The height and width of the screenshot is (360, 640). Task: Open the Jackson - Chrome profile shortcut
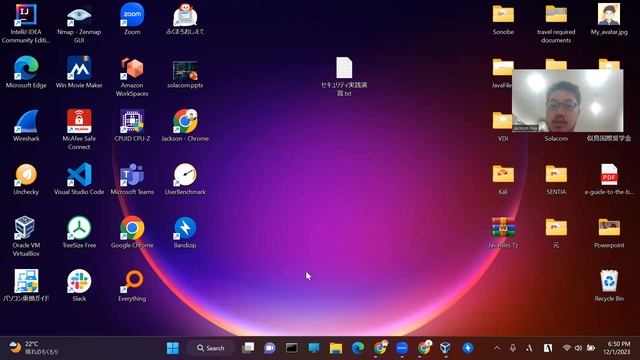tap(185, 121)
